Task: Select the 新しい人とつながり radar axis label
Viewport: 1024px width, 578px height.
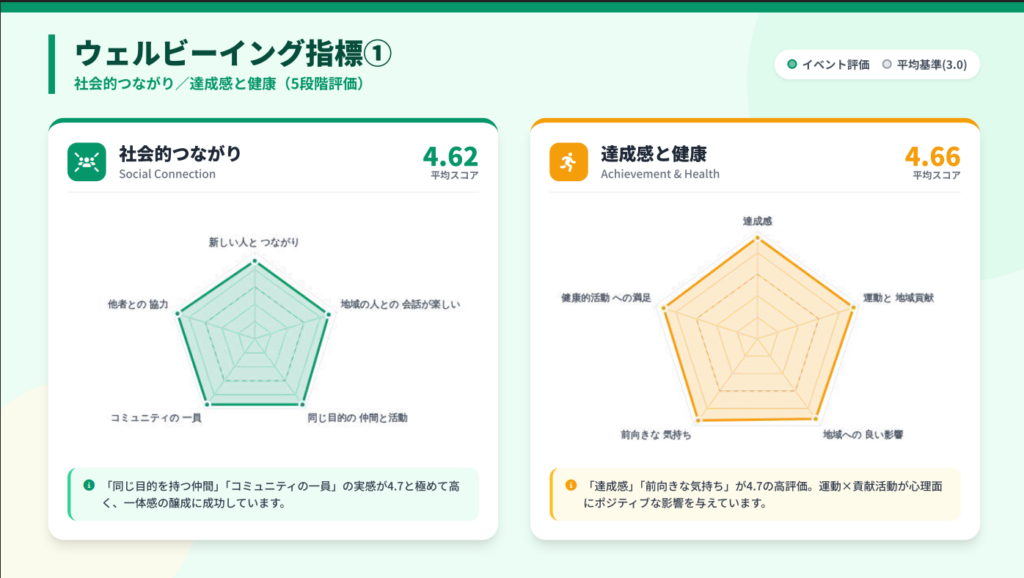Action: [x=254, y=243]
